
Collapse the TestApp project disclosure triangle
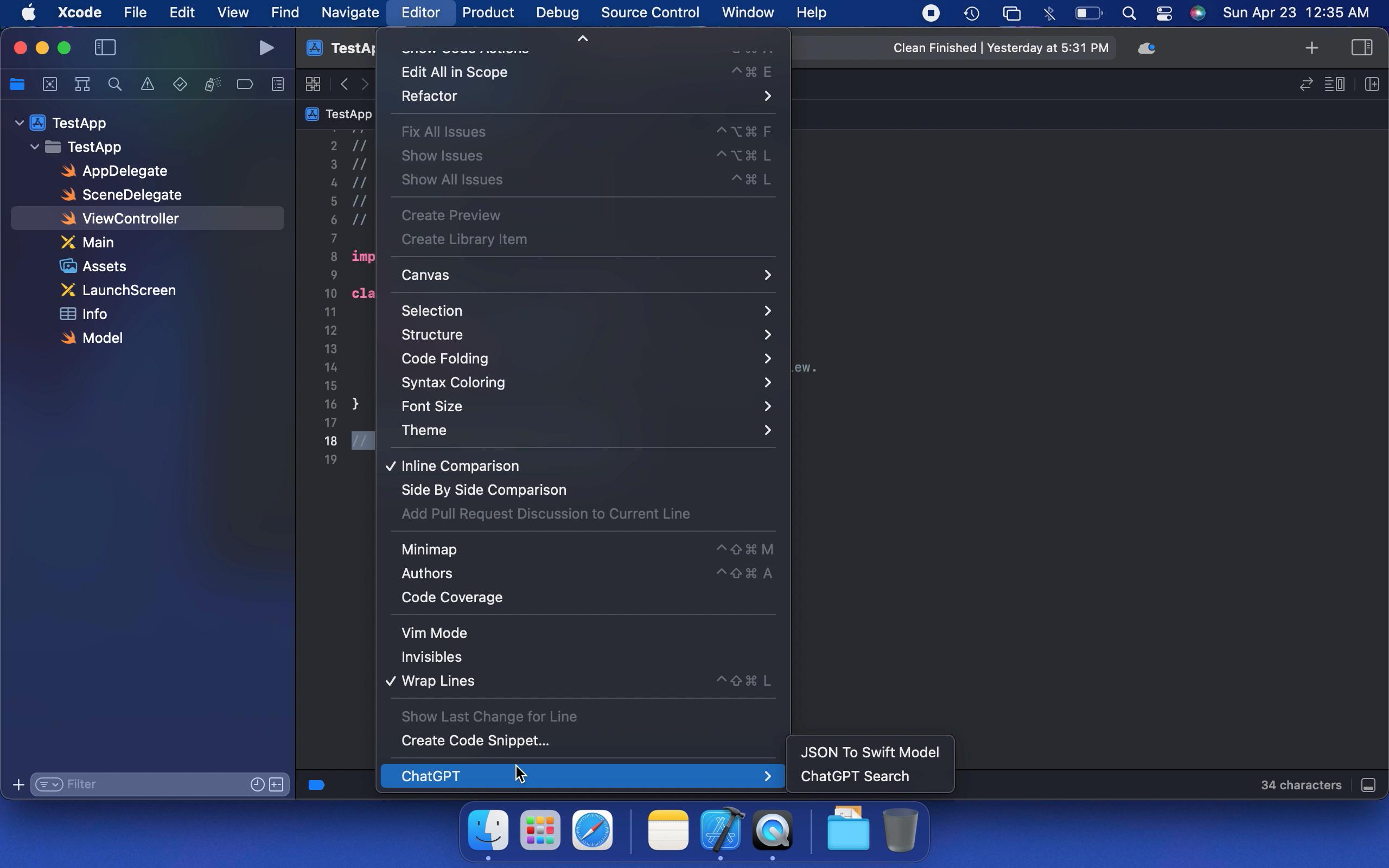click(x=20, y=123)
